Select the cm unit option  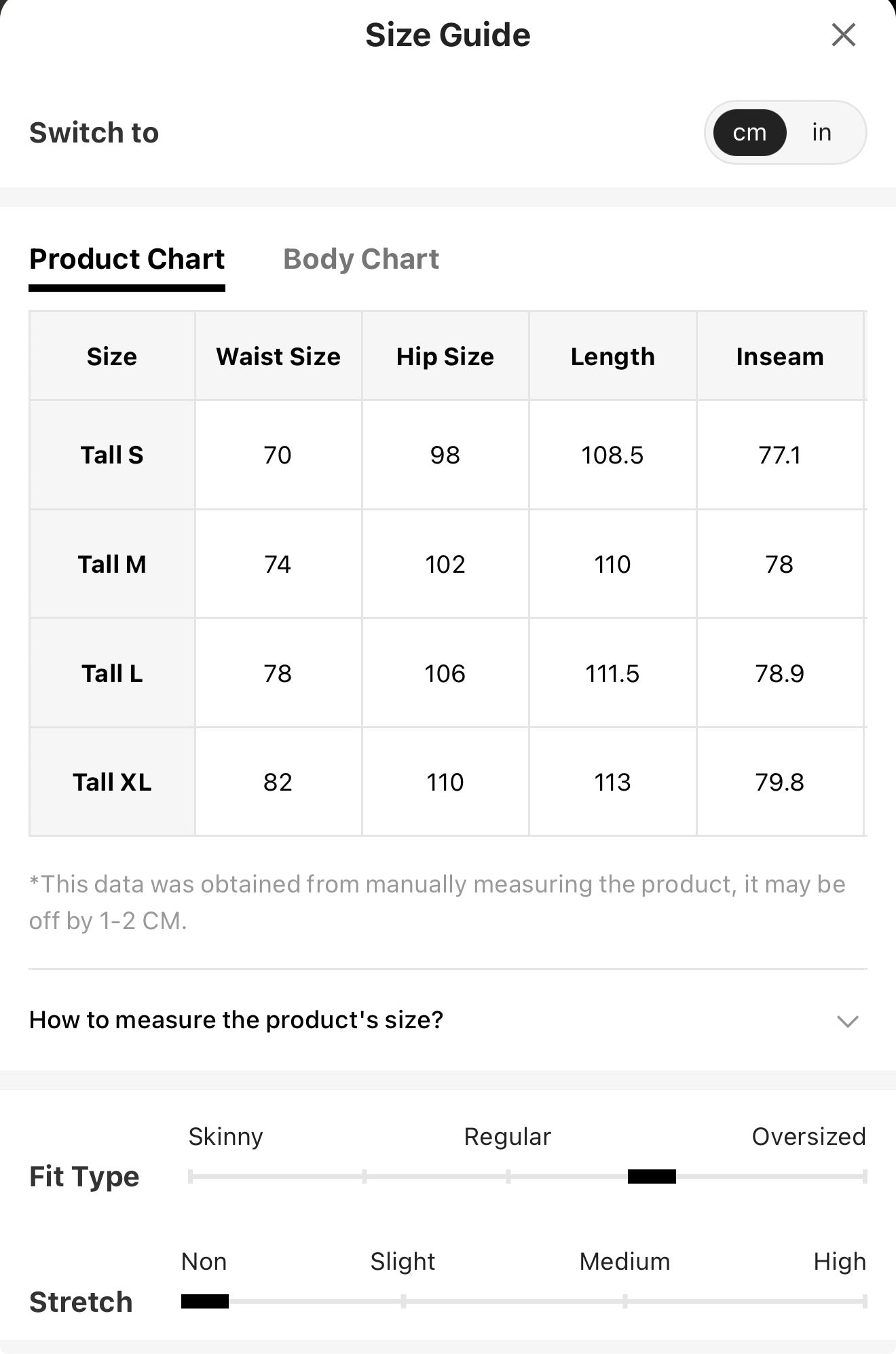[749, 132]
